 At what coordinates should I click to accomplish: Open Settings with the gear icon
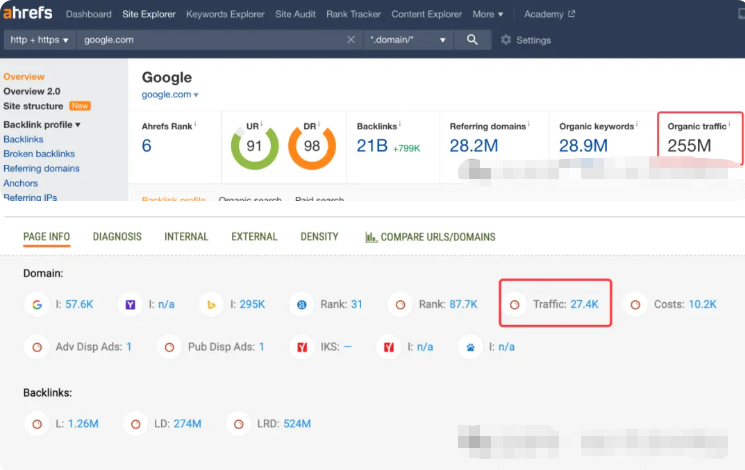[506, 40]
